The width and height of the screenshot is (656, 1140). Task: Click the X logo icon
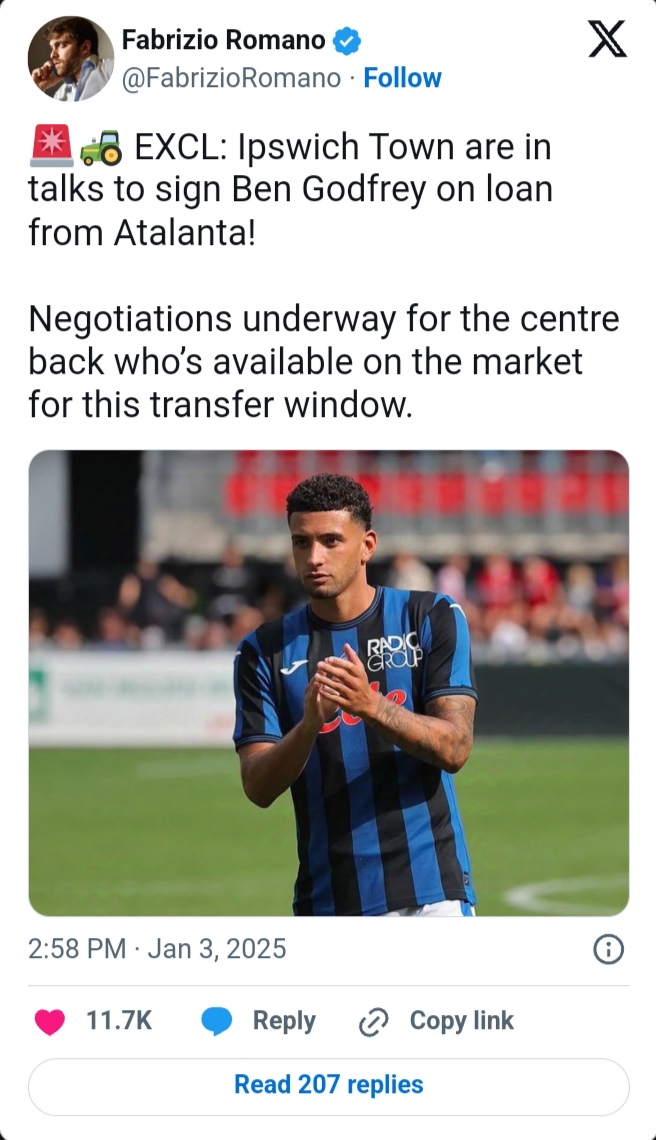[x=607, y=39]
